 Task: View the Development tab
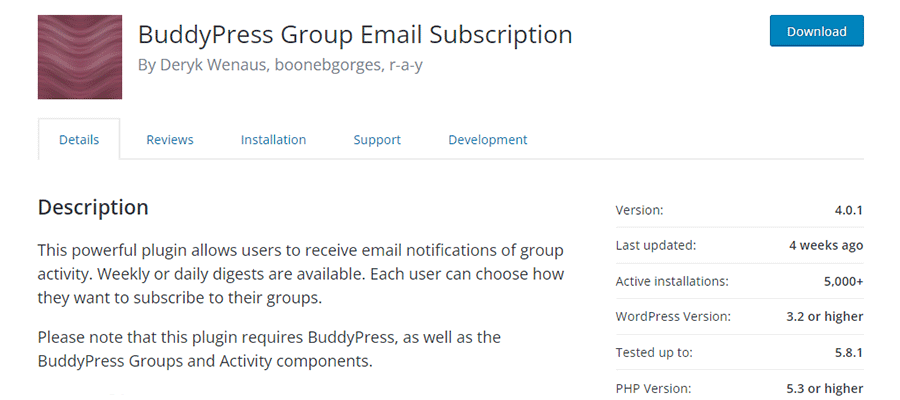(487, 140)
